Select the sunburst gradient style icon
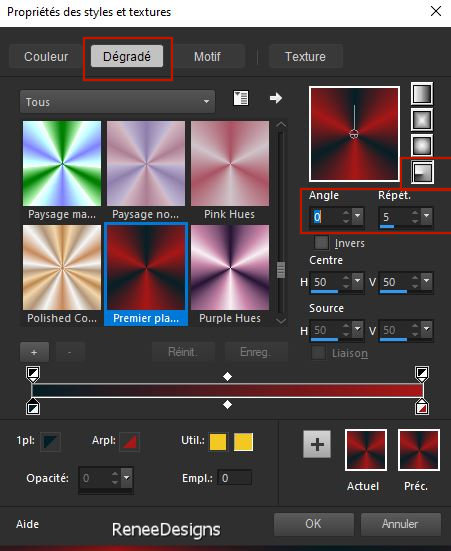 click(421, 146)
